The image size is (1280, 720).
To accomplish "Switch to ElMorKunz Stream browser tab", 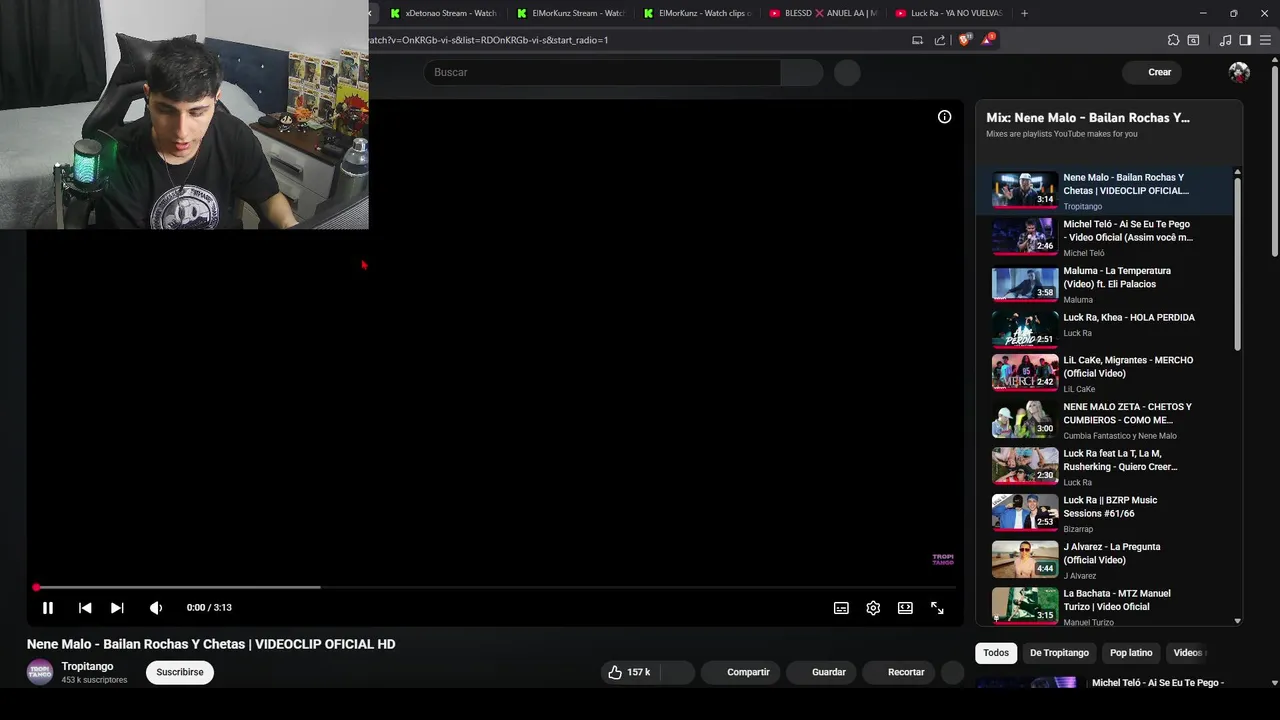I will 570,13.
